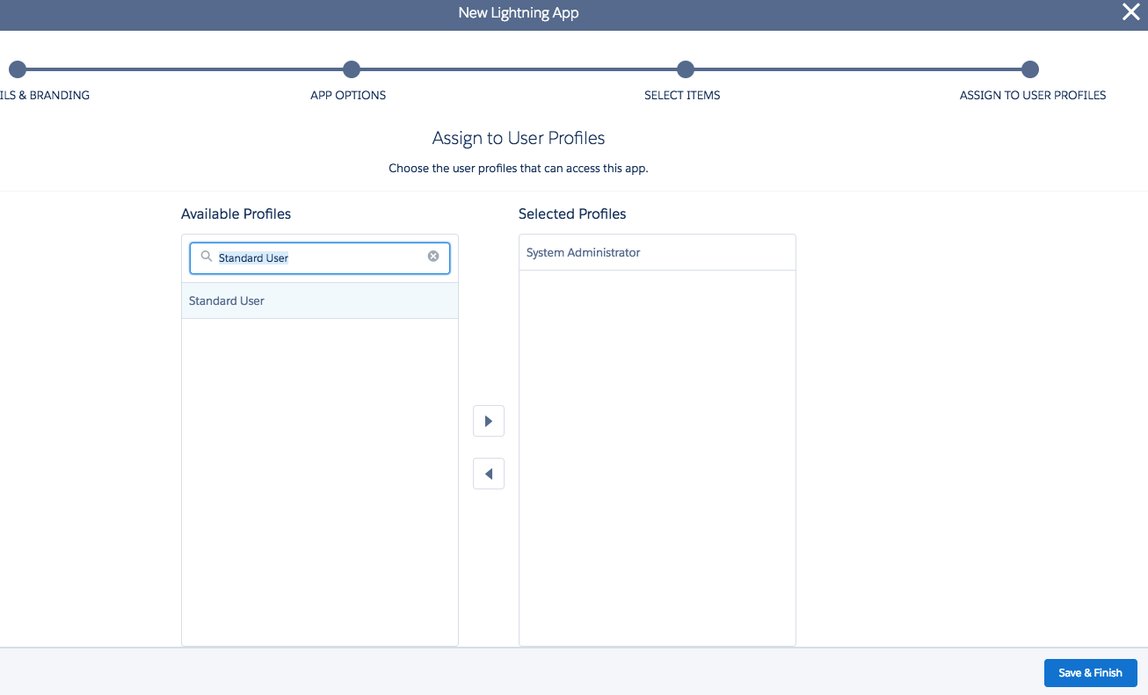Click the App Options step circle

click(x=351, y=69)
